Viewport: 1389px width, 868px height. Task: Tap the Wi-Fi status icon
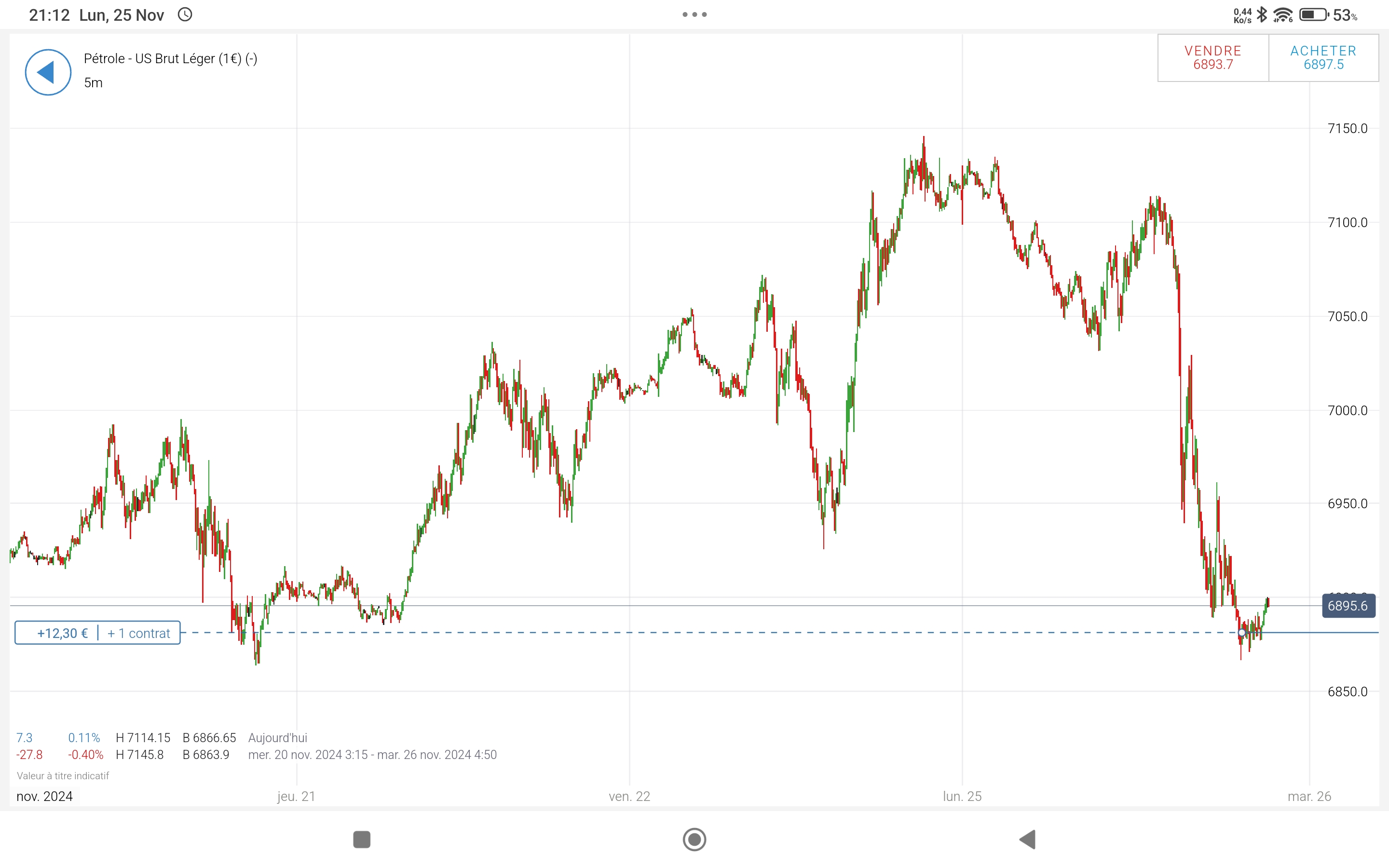click(x=1283, y=14)
